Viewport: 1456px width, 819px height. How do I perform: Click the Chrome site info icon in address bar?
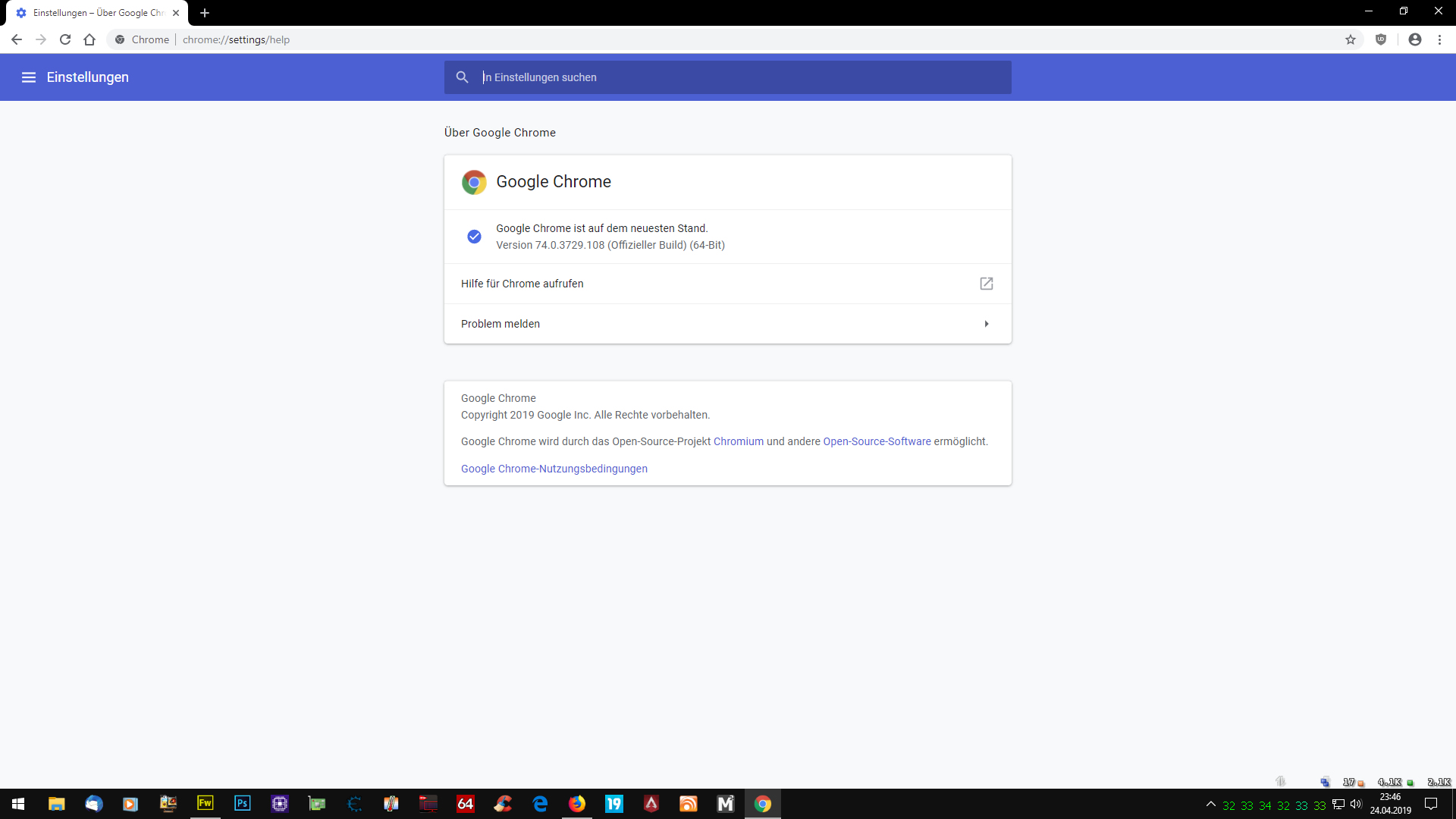120,39
